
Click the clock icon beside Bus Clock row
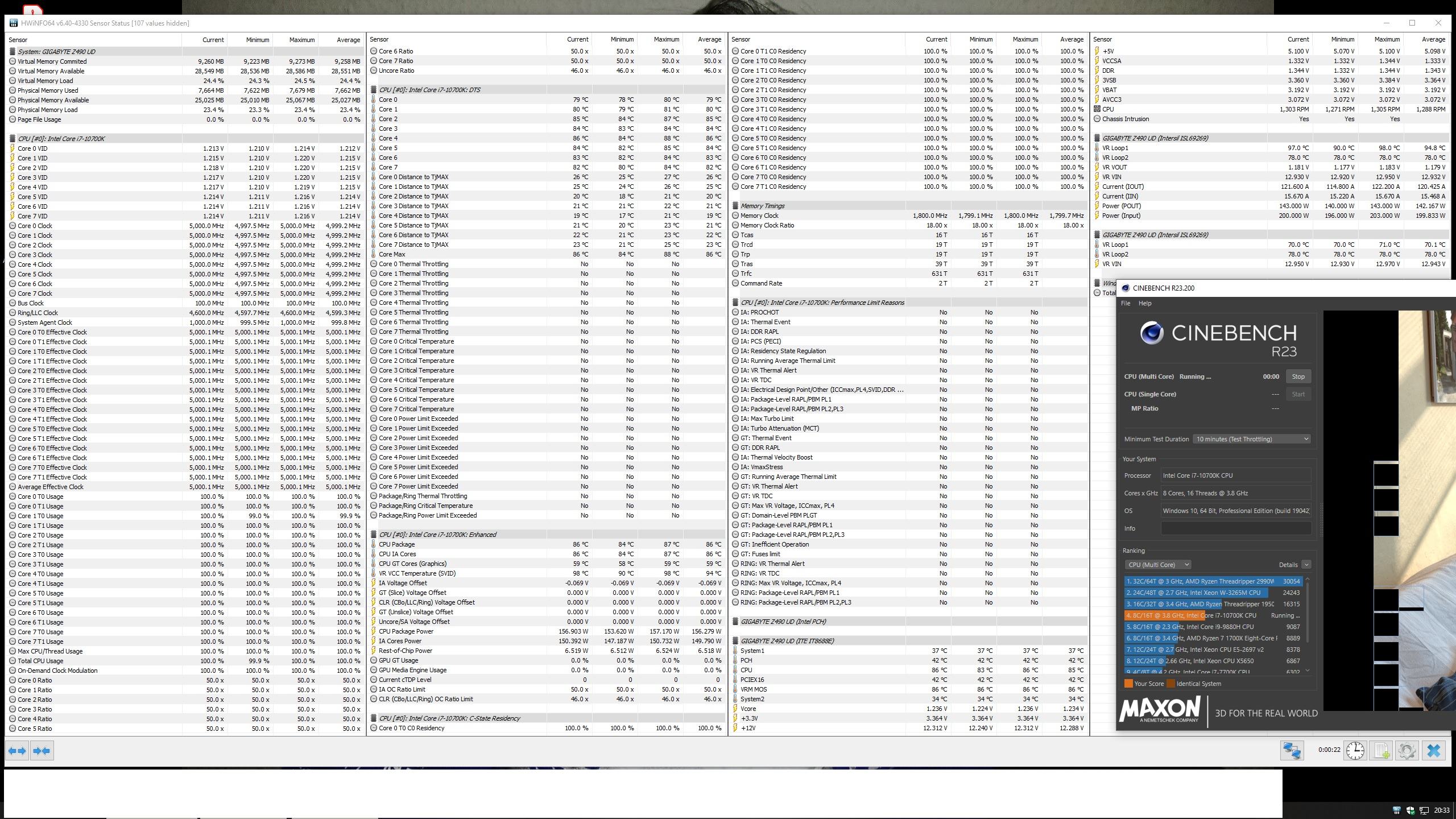pyautogui.click(x=13, y=303)
